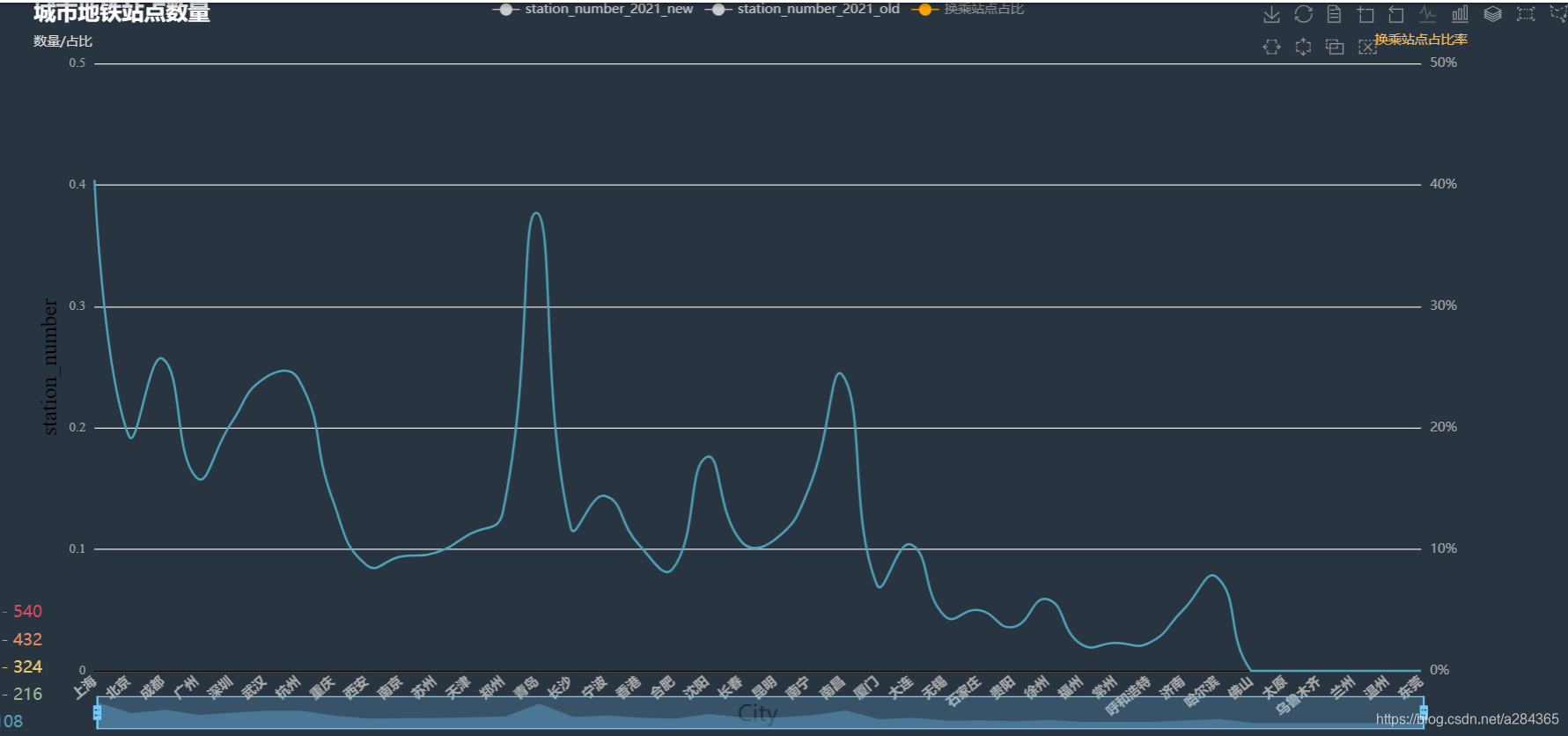Click the 重庆 city axis label
1568x736 pixels.
point(321,687)
